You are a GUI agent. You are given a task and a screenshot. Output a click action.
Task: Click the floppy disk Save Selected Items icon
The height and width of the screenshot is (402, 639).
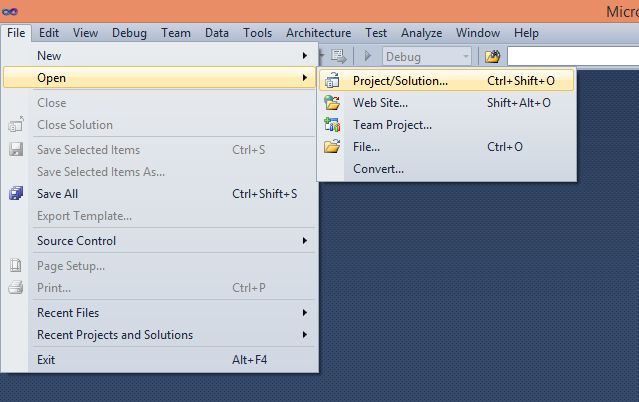click(x=16, y=149)
